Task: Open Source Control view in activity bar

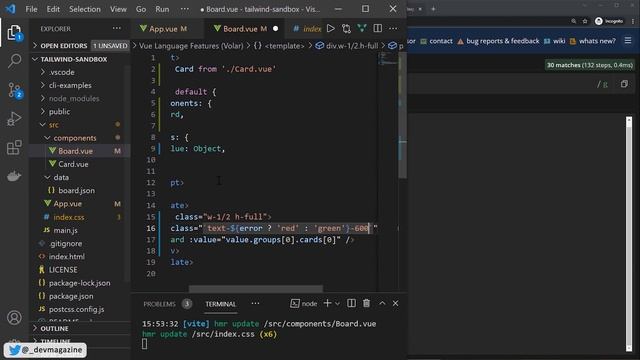Action: (x=14, y=90)
